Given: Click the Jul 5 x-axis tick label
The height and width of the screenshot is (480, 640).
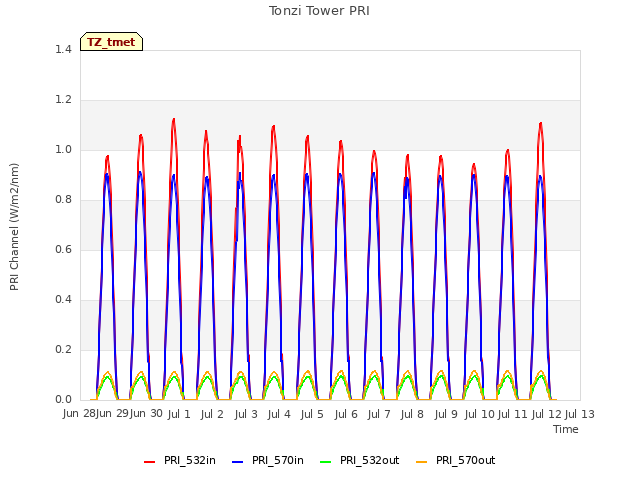Looking at the screenshot, I should pos(312,414).
